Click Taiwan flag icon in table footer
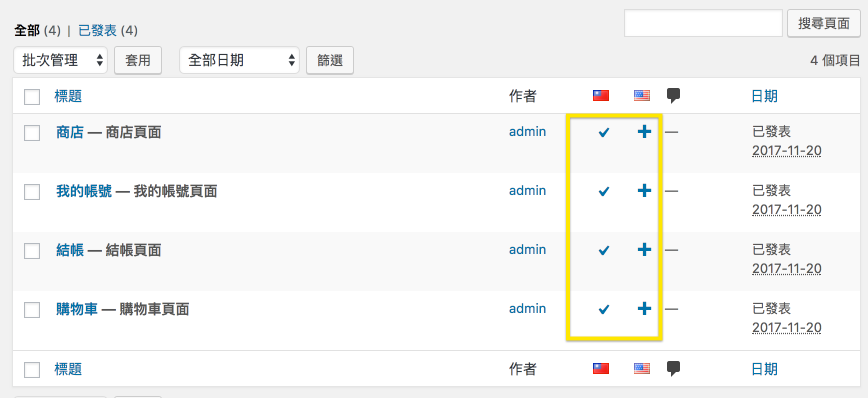 (601, 369)
